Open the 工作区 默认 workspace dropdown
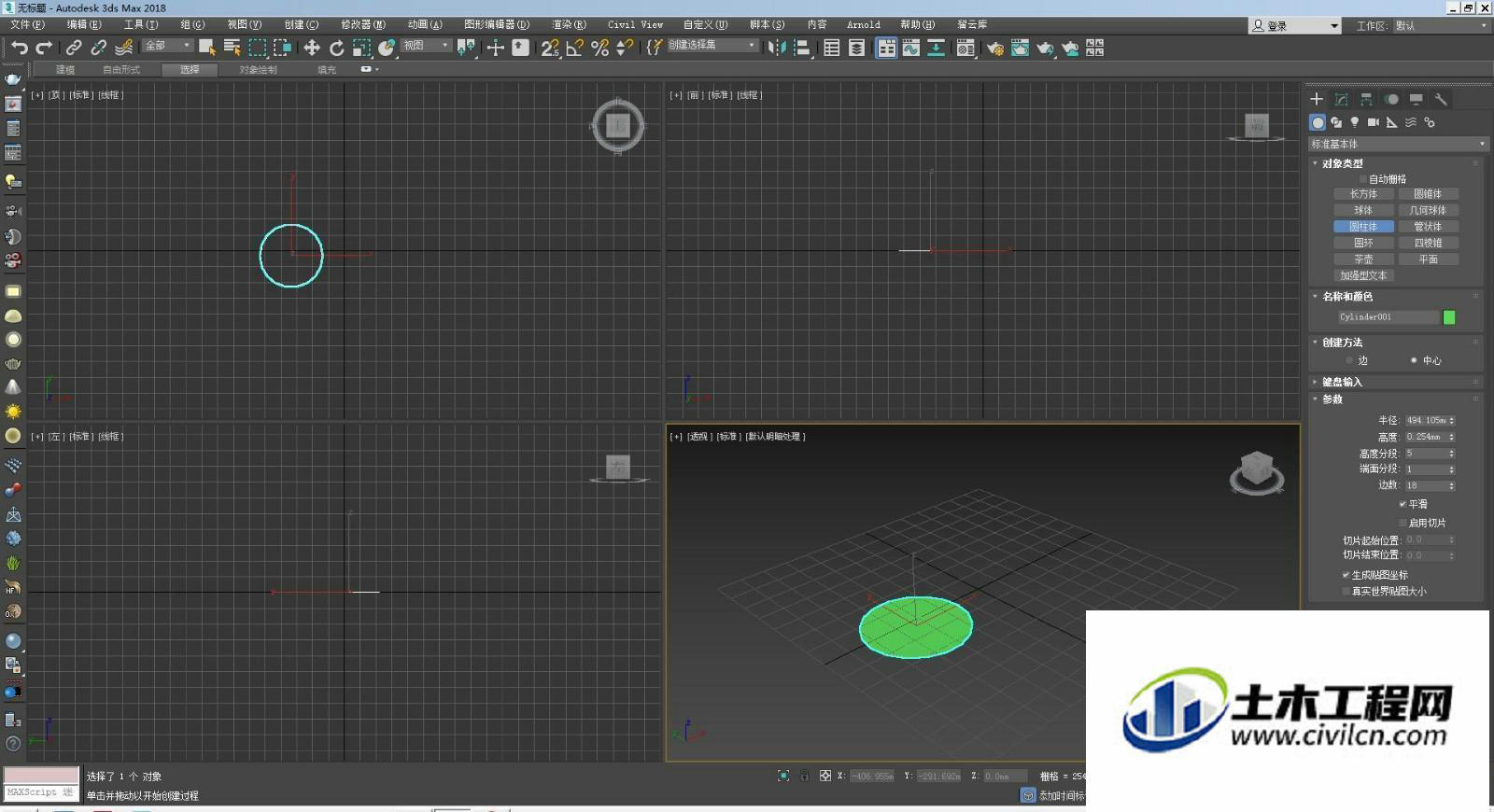 [x=1440, y=26]
